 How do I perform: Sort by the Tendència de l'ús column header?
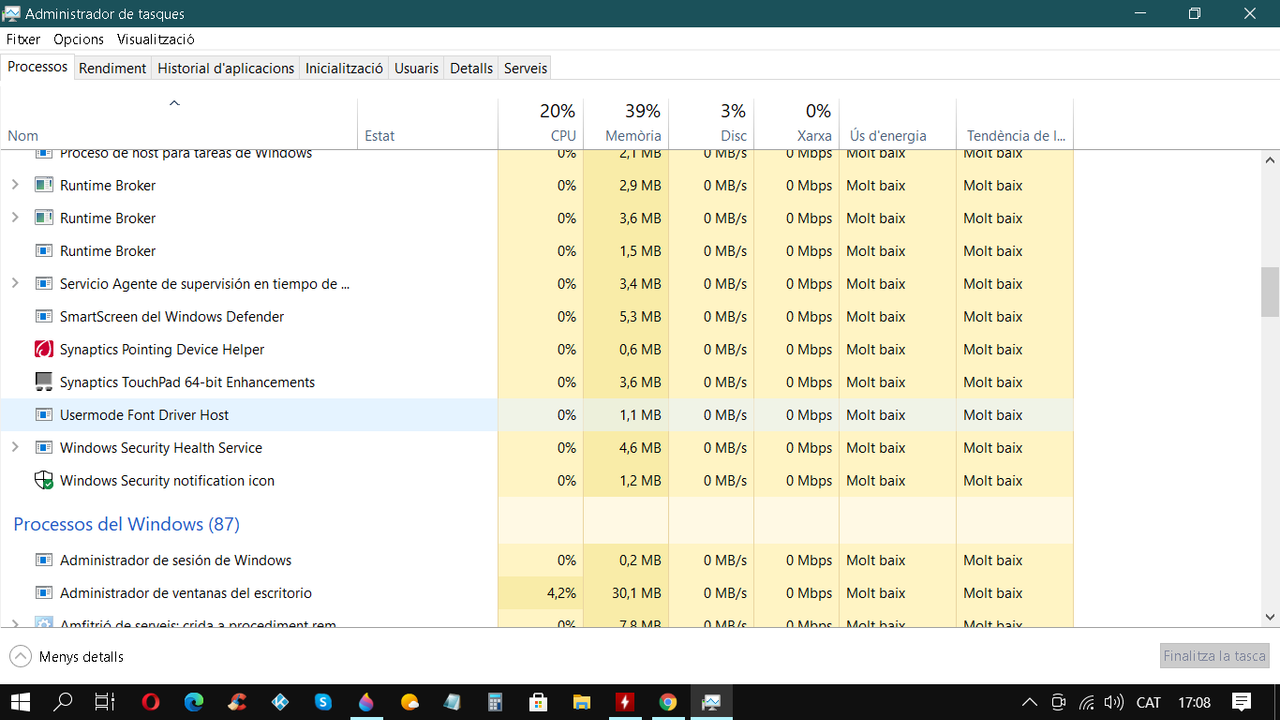[1015, 123]
